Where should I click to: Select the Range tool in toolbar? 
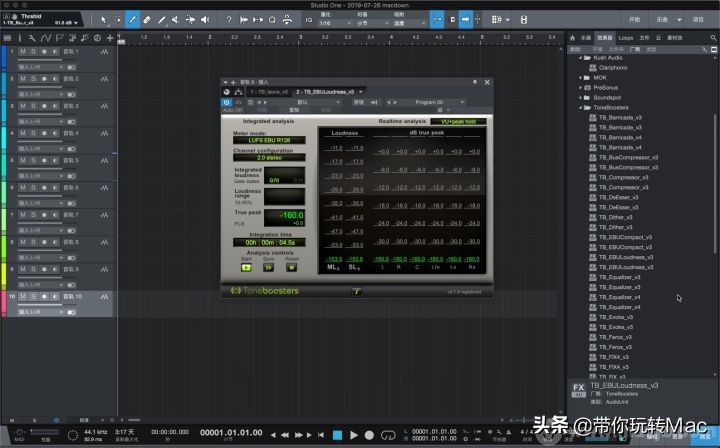tap(118, 20)
